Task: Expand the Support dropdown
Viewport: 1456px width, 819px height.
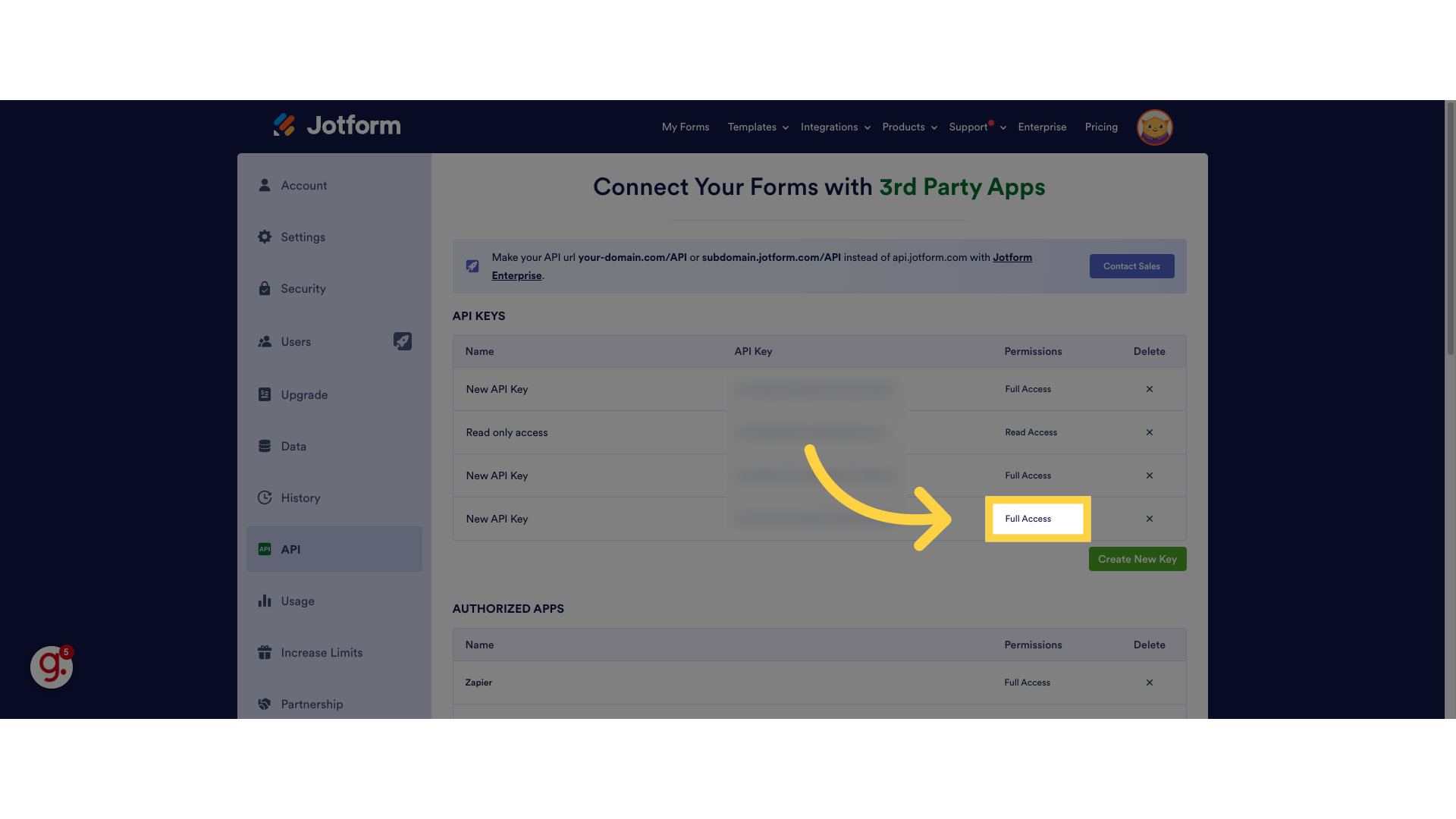Action: pyautogui.click(x=973, y=127)
